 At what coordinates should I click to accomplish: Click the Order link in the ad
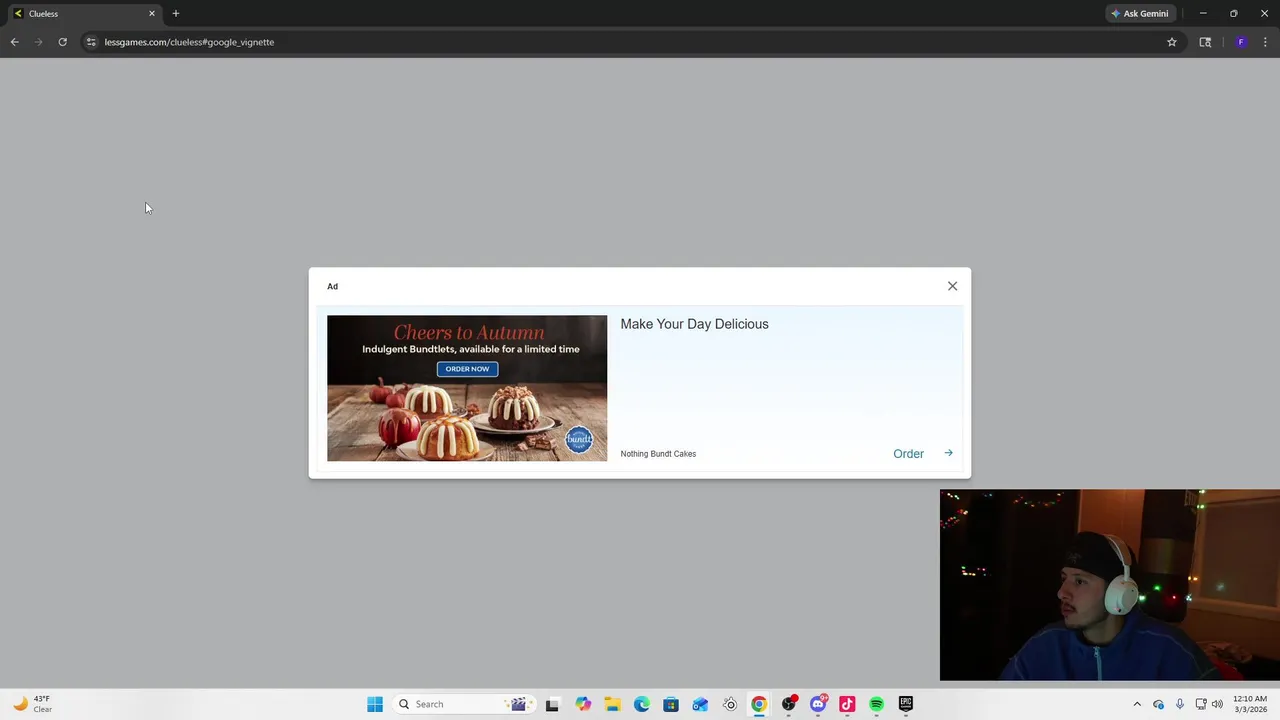(x=908, y=454)
